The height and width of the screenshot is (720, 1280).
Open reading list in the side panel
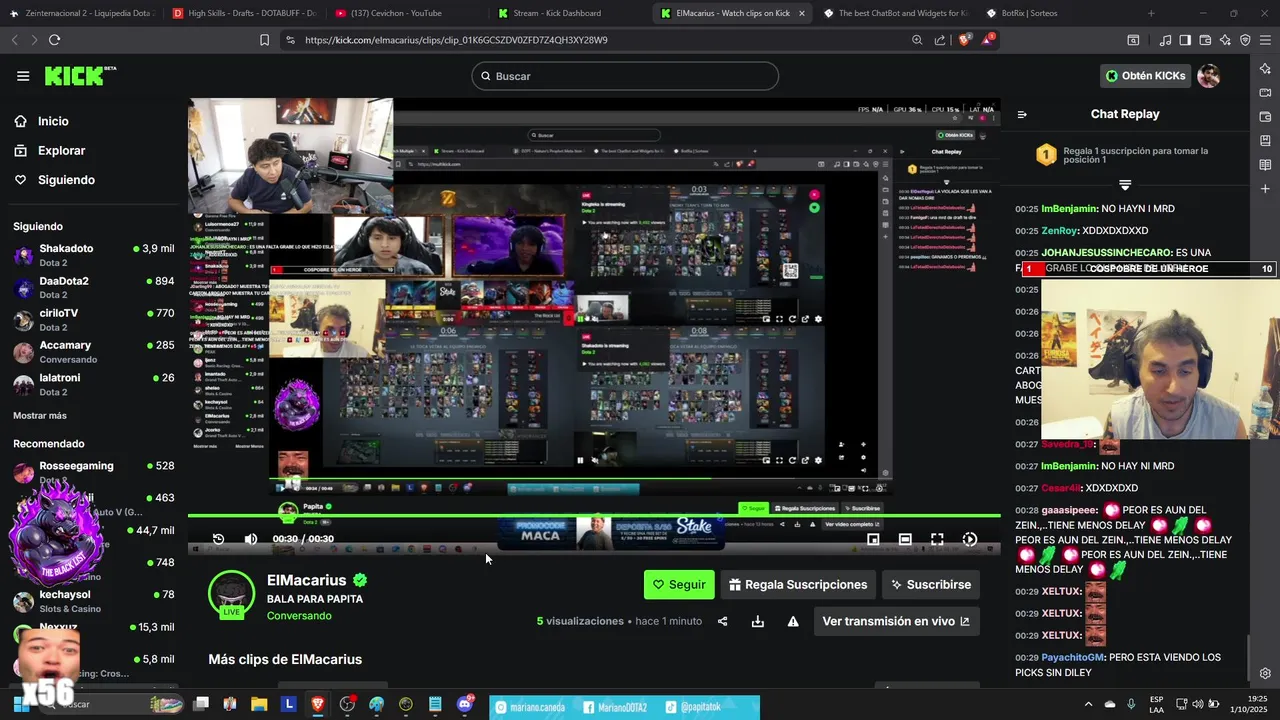[x=1265, y=165]
